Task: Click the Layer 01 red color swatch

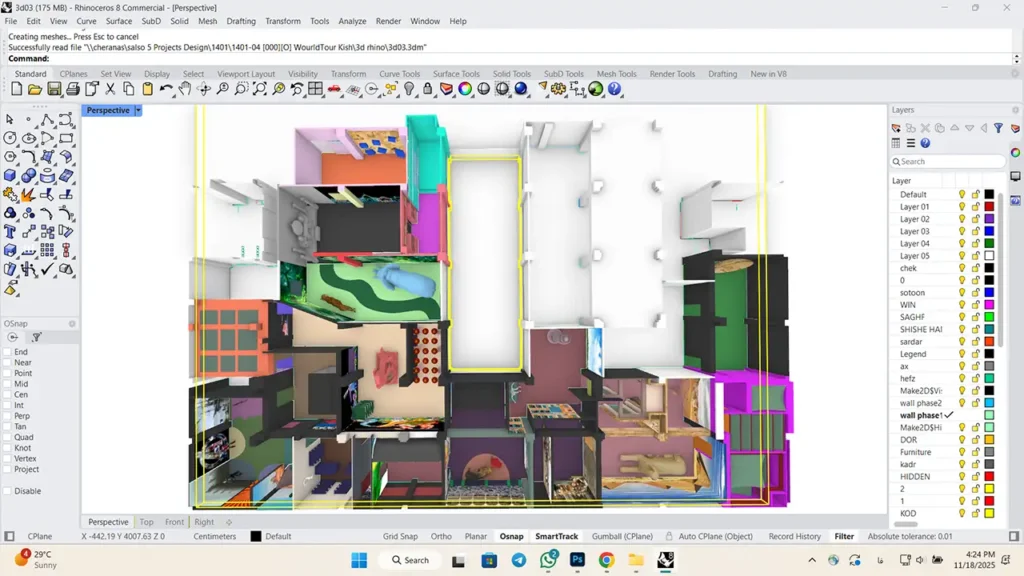Action: point(989,207)
